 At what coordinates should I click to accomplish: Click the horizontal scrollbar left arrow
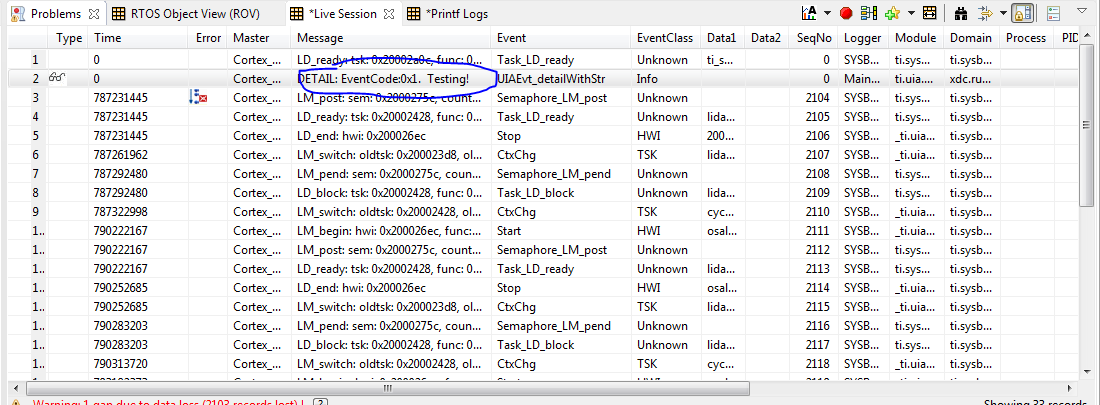click(x=16, y=387)
